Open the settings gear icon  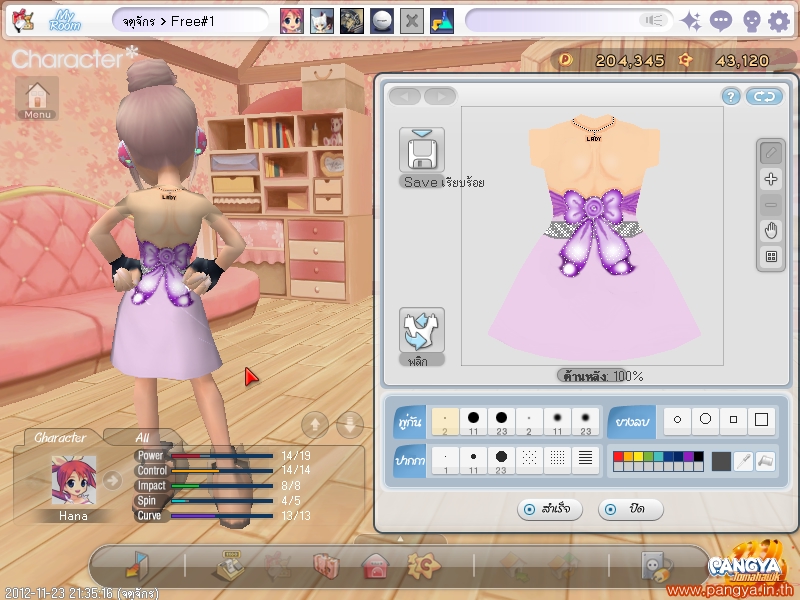(x=779, y=21)
